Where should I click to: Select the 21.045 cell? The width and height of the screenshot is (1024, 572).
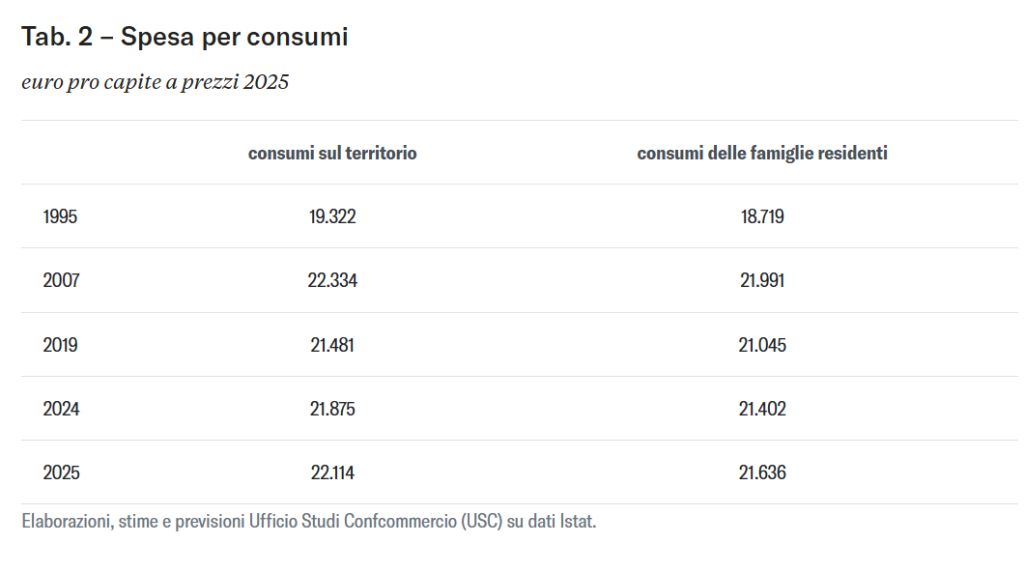[762, 345]
